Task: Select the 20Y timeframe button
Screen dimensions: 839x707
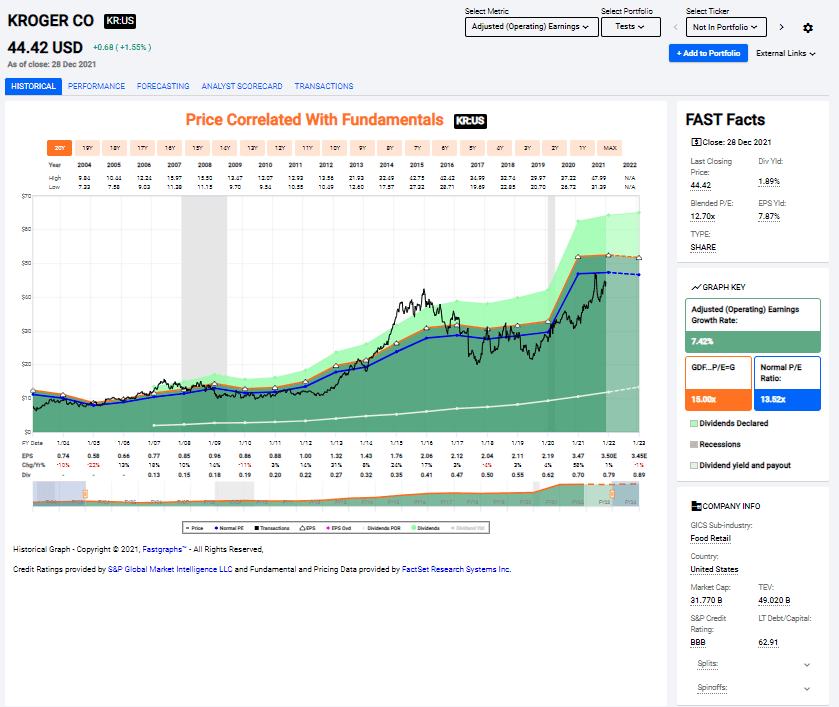Action: pyautogui.click(x=59, y=148)
